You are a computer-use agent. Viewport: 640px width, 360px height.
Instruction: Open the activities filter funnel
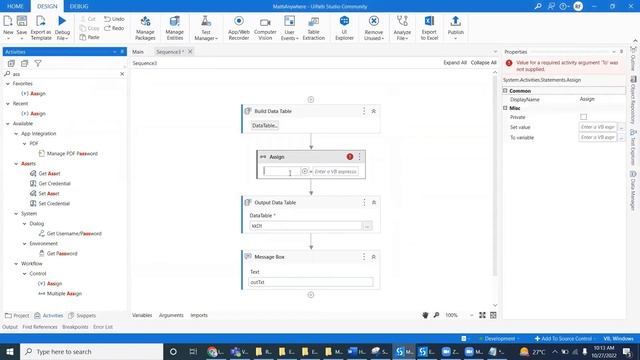point(38,63)
